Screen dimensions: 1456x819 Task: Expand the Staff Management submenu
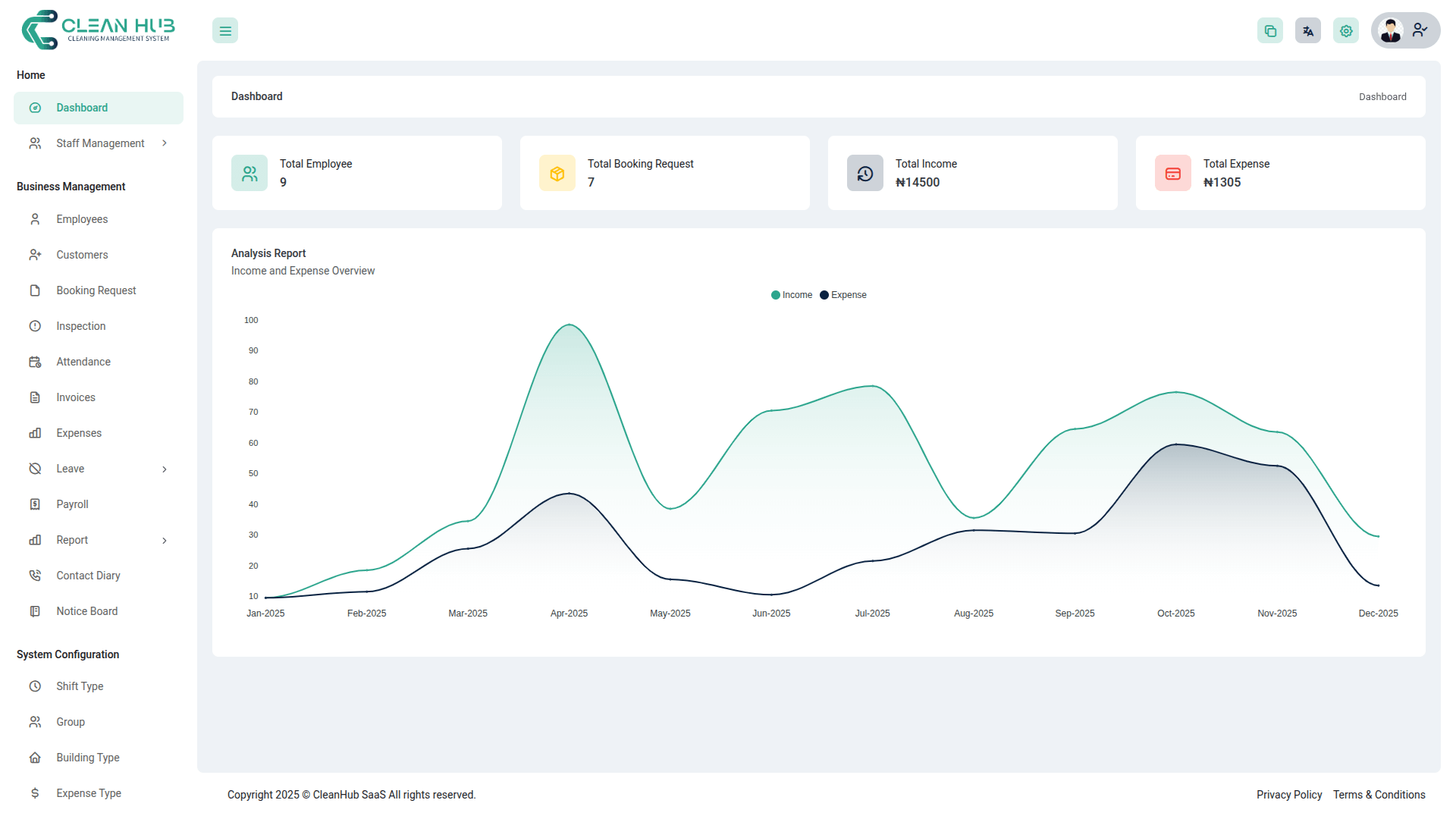[x=100, y=143]
